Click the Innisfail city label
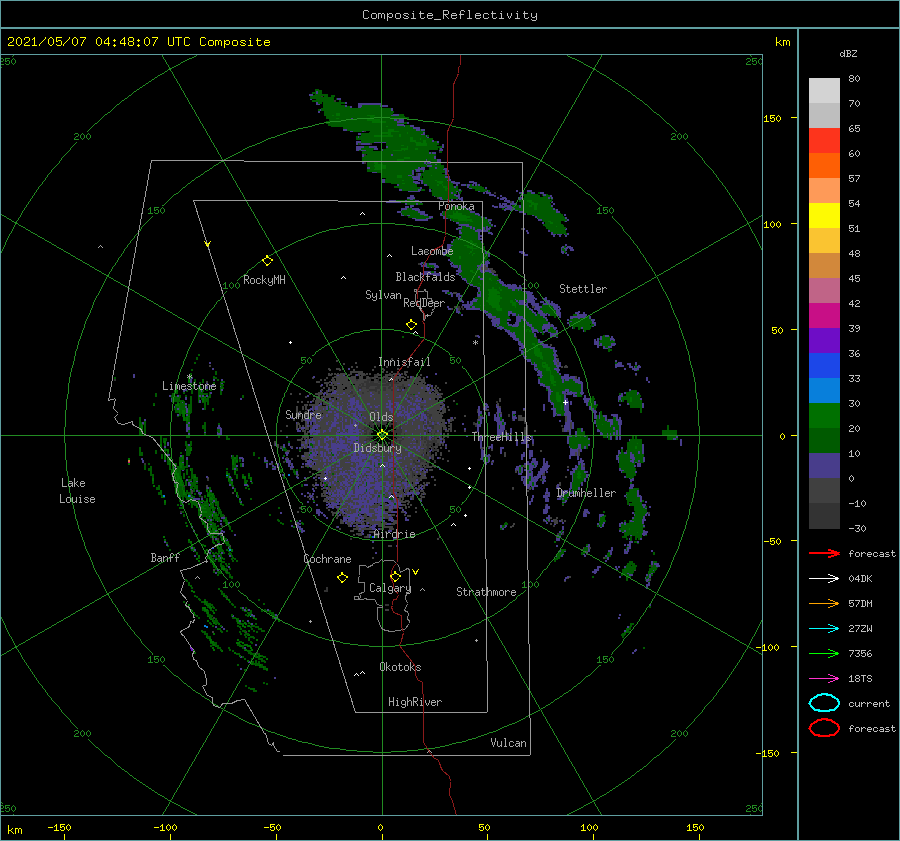The width and height of the screenshot is (900, 841). pos(404,362)
